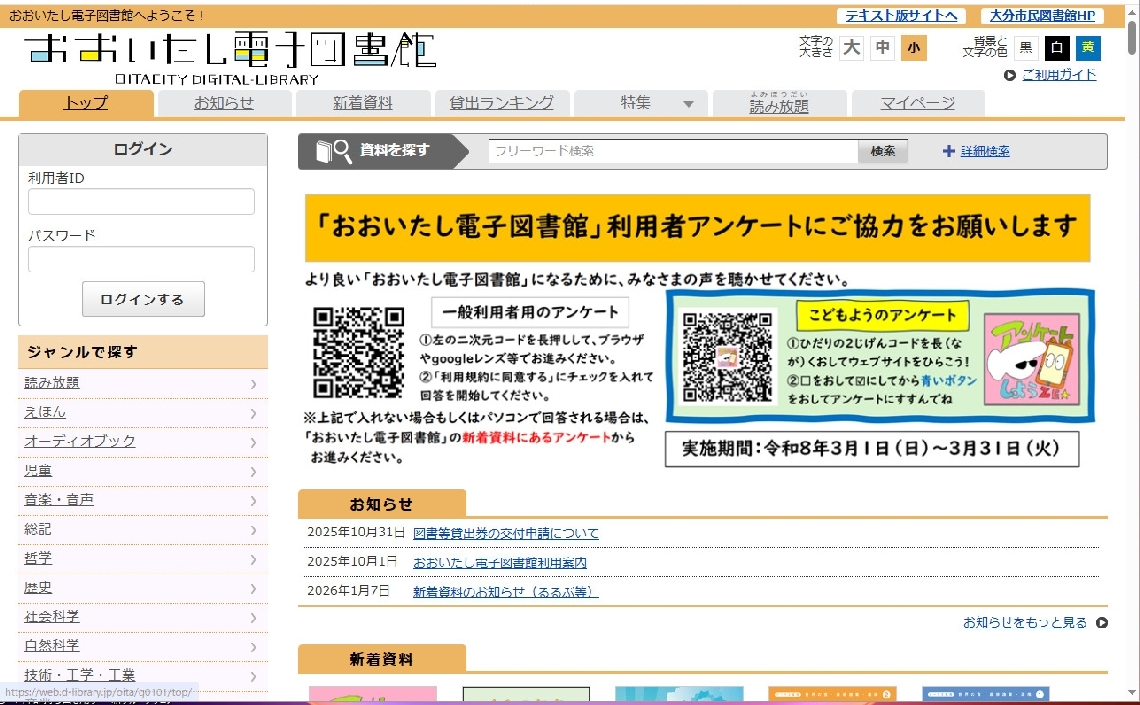Click the book search magnifier icon
Viewport: 1140px width, 705px height.
point(334,151)
